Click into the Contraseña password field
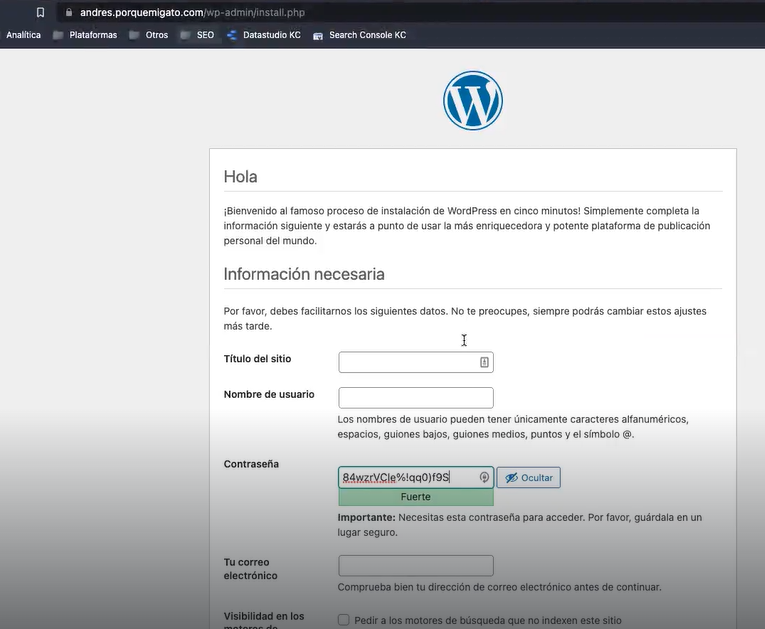This screenshot has width=765, height=629. [416, 477]
